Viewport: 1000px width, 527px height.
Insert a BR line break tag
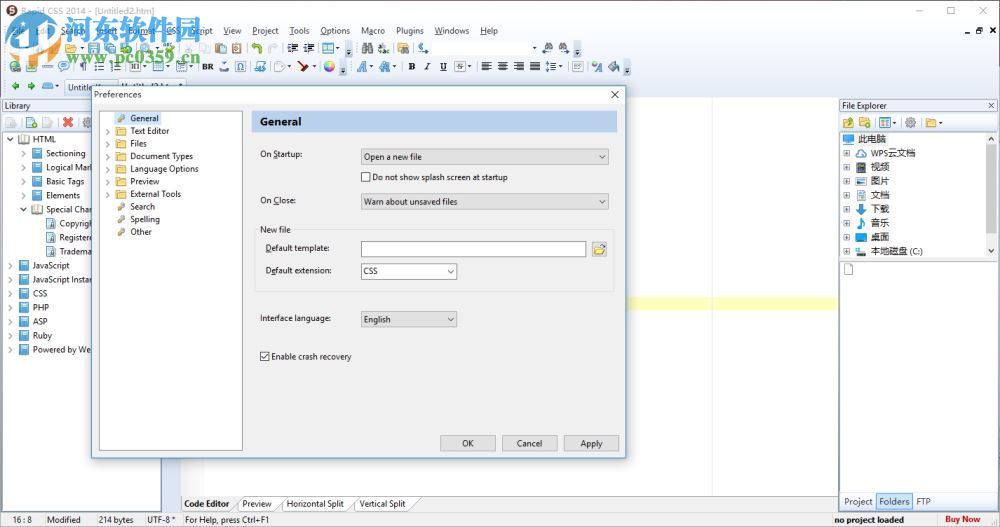[x=208, y=66]
